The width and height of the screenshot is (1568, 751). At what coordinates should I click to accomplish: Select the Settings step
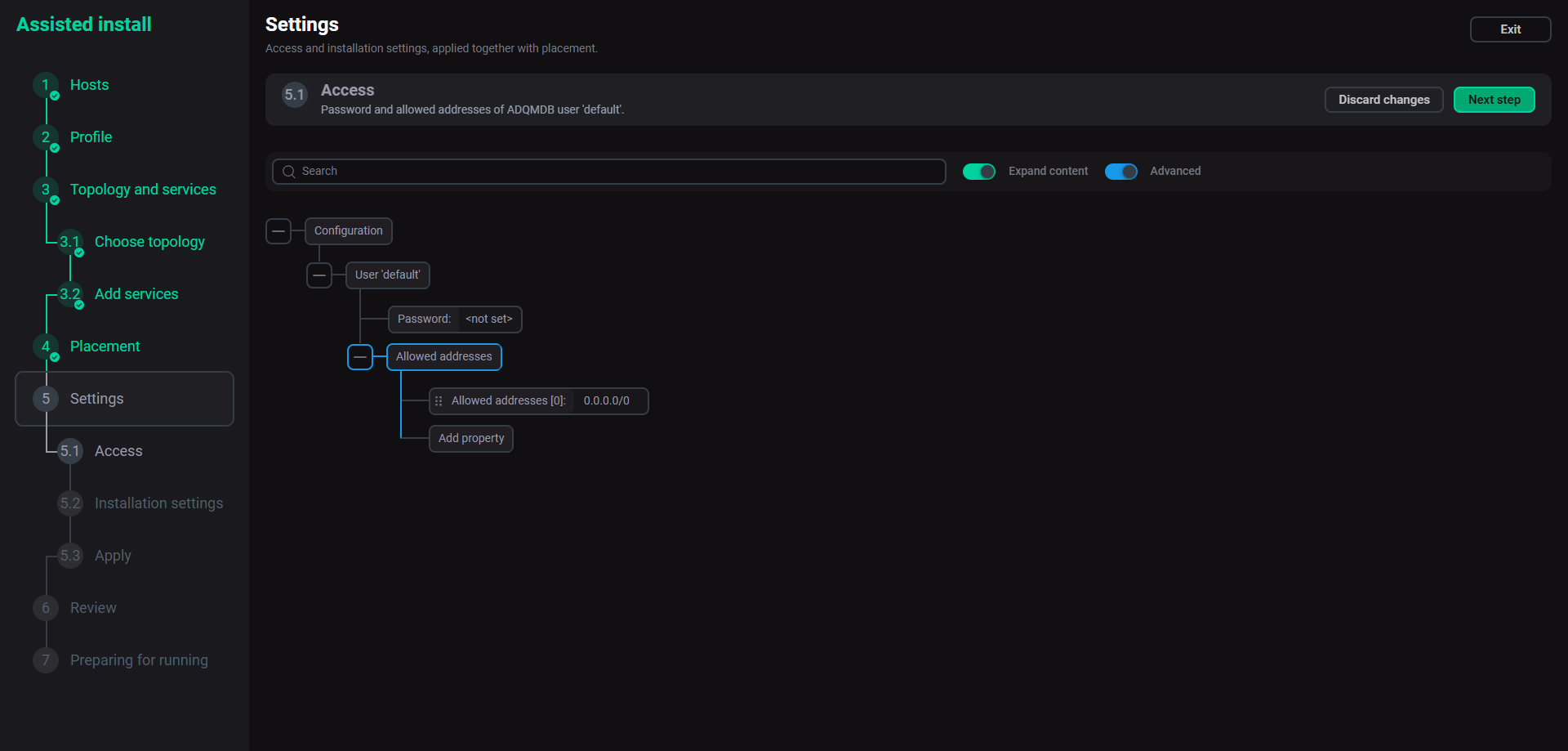(125, 399)
